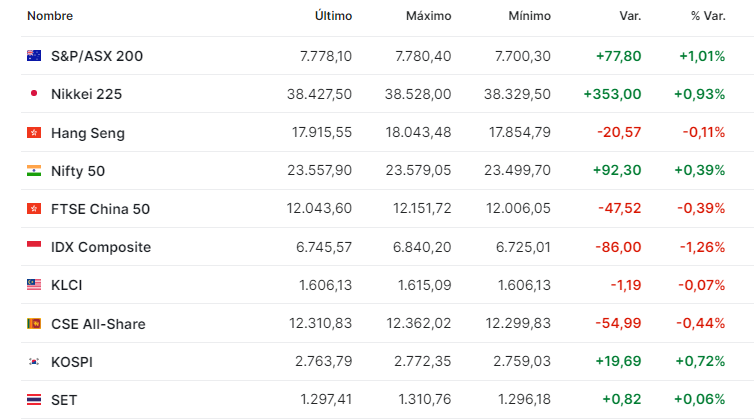Screen dimensions: 754x419
Task: Click the Malaysia flag icon beside KLCI
Action: coord(34,285)
